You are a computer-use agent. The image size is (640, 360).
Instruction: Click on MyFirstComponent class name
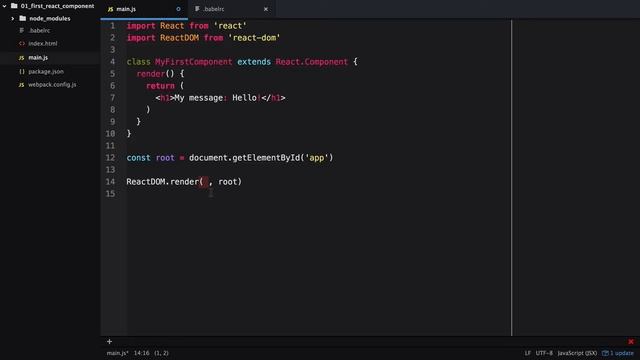[193, 62]
